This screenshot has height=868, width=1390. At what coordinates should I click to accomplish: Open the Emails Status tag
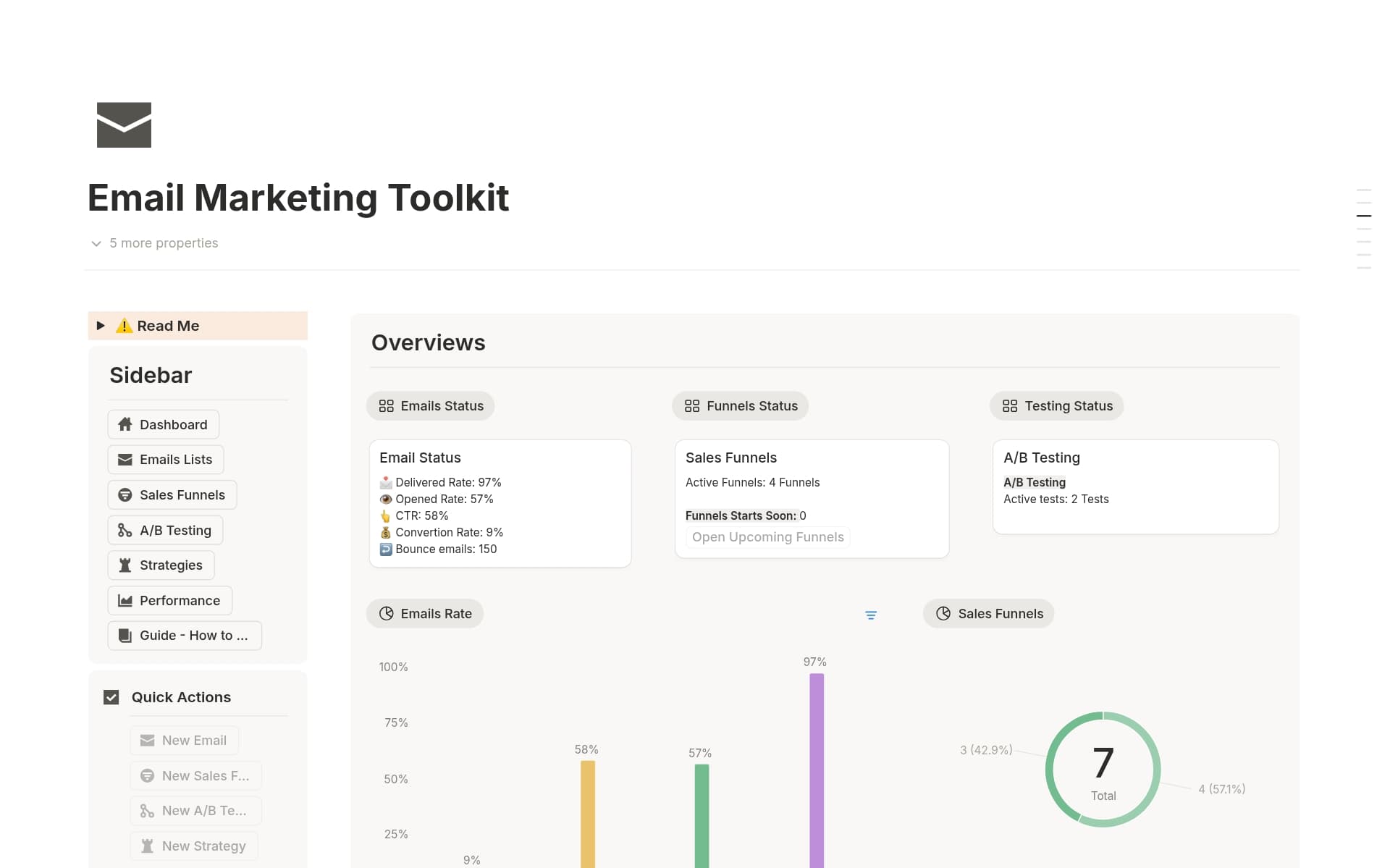(x=430, y=405)
